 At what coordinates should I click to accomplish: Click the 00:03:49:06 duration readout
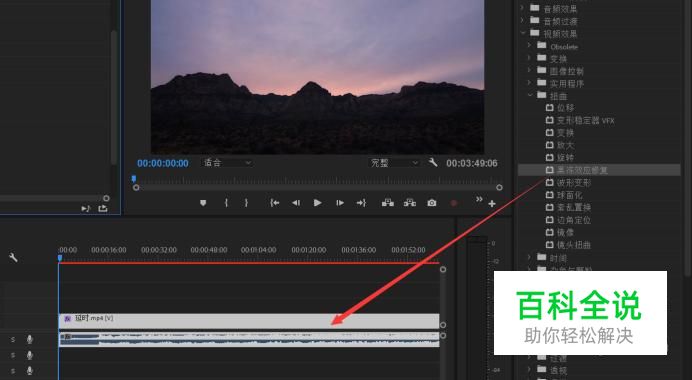472,163
